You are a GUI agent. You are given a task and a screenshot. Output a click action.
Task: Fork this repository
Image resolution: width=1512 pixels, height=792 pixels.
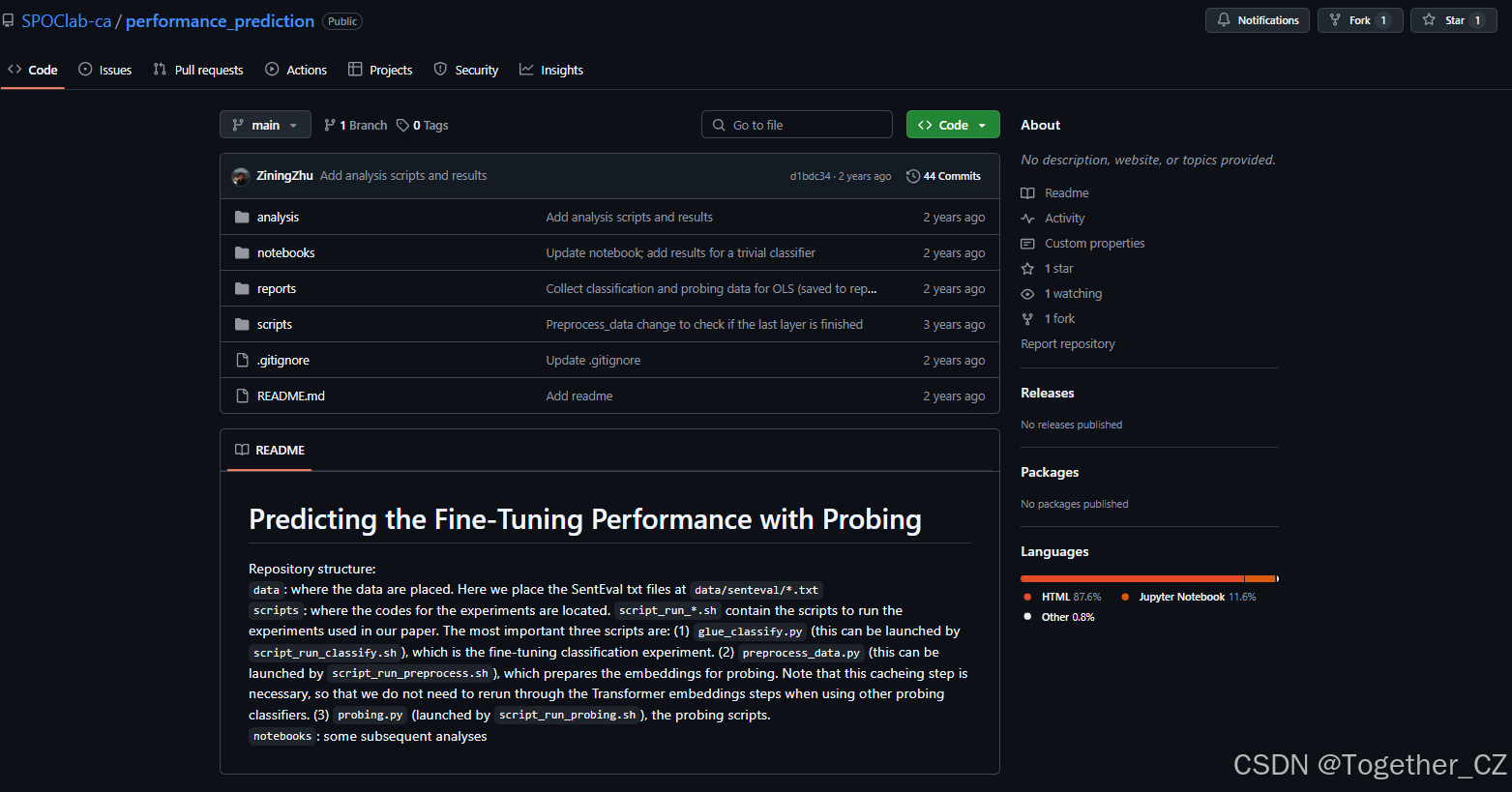[x=1360, y=20]
